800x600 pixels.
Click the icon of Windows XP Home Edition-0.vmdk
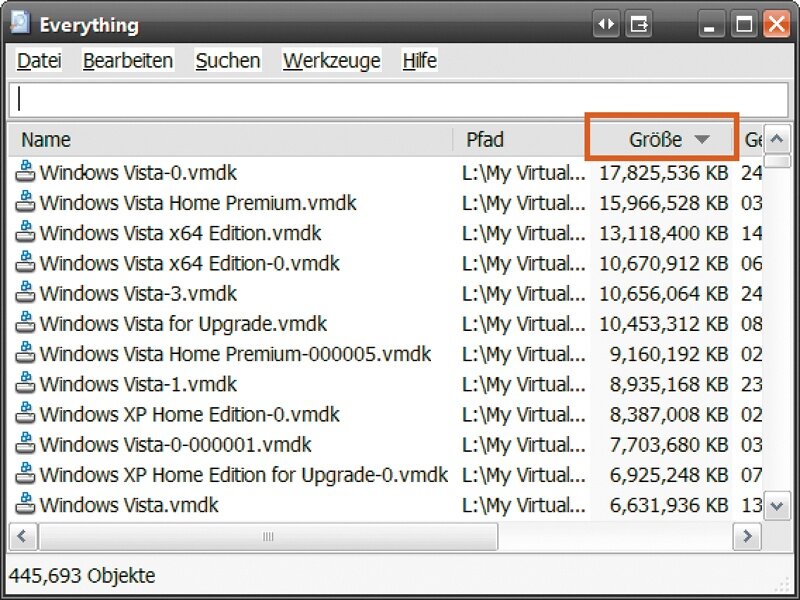(x=25, y=414)
